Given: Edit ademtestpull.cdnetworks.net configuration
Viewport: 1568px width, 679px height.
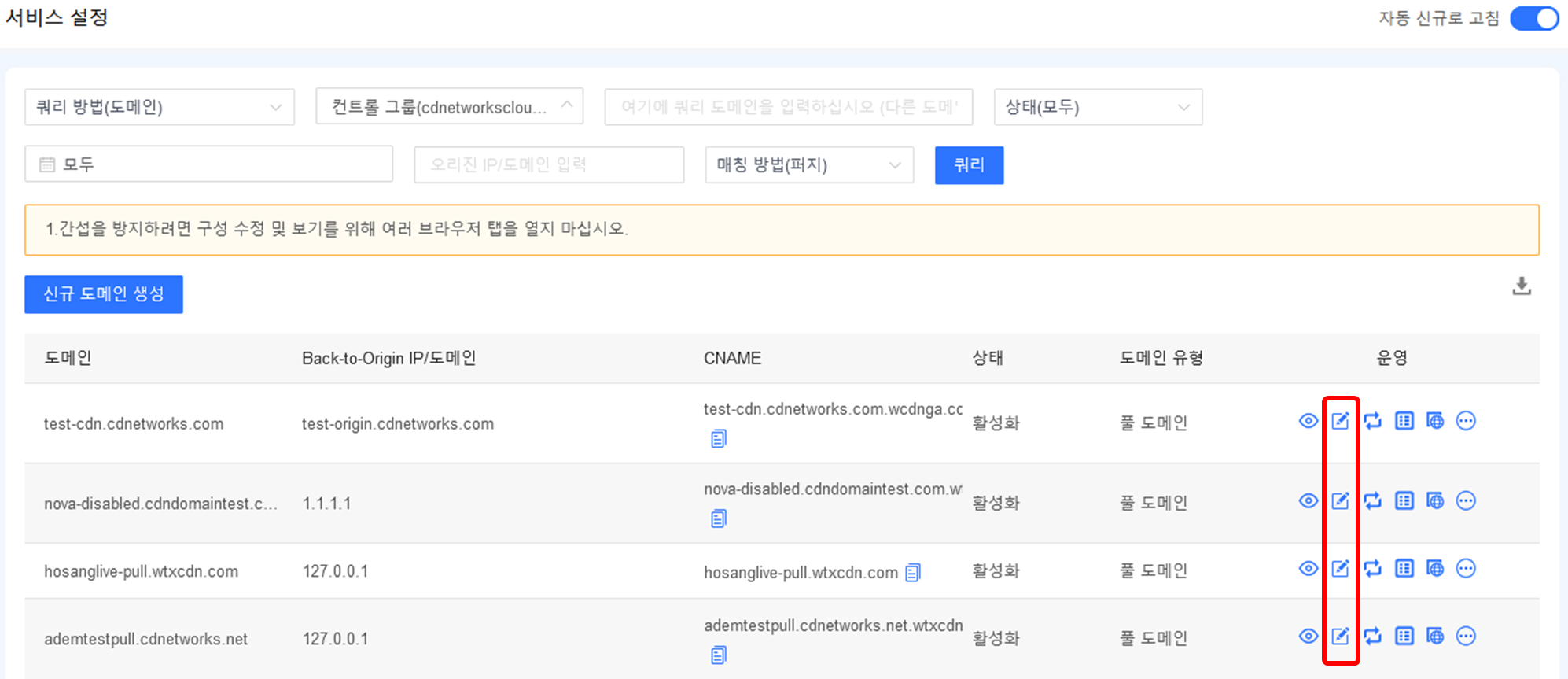Looking at the screenshot, I should pyautogui.click(x=1341, y=636).
